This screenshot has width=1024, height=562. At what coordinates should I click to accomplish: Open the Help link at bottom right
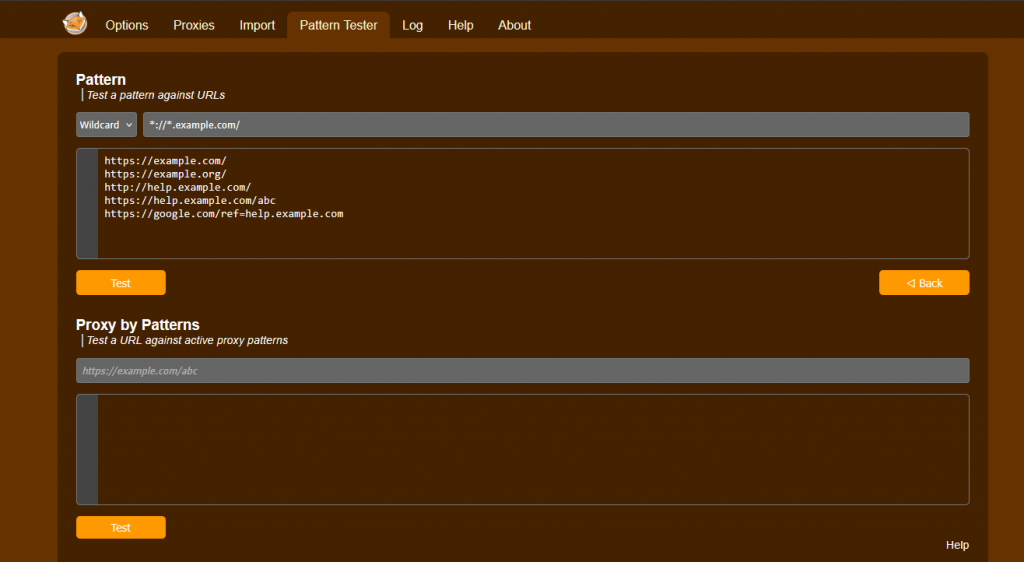[957, 545]
